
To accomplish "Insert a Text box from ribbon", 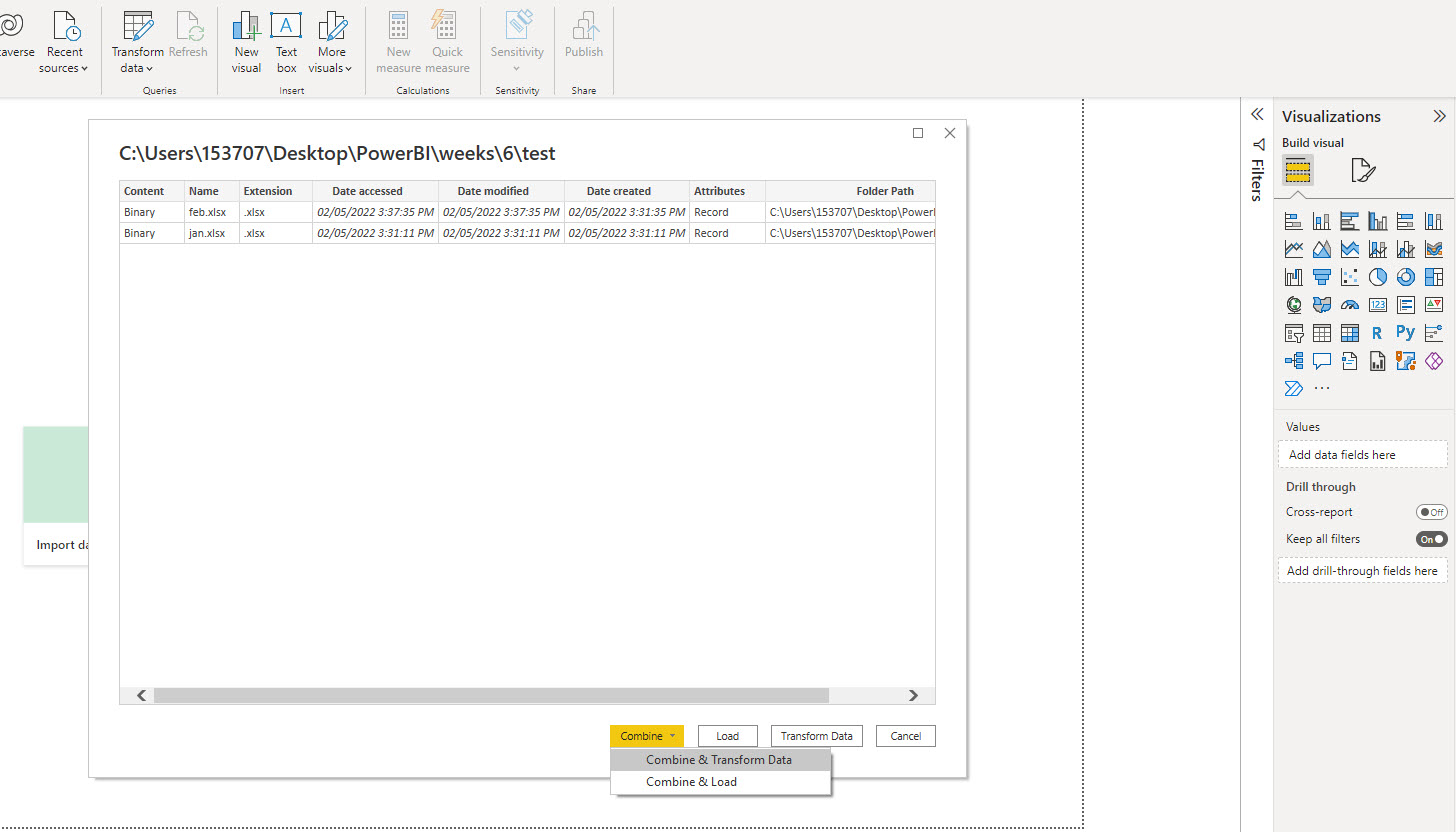I will click(287, 43).
